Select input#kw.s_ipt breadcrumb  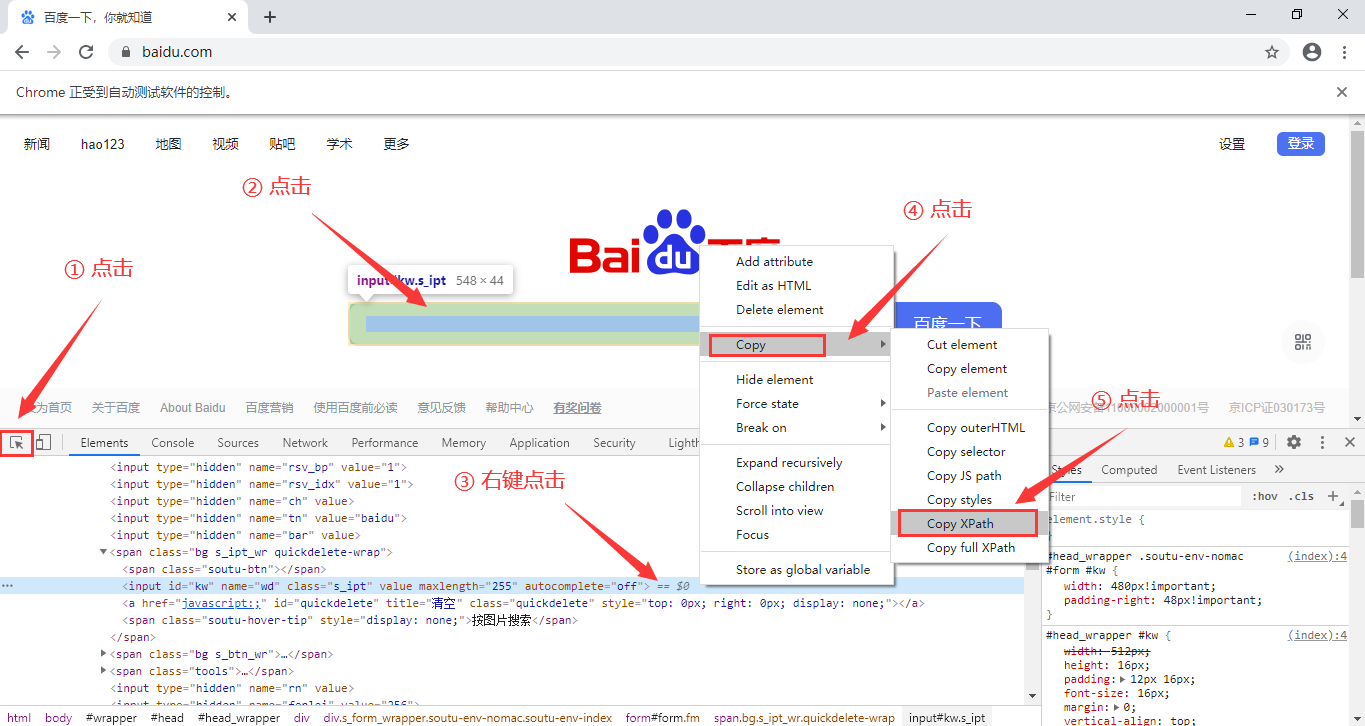click(946, 717)
